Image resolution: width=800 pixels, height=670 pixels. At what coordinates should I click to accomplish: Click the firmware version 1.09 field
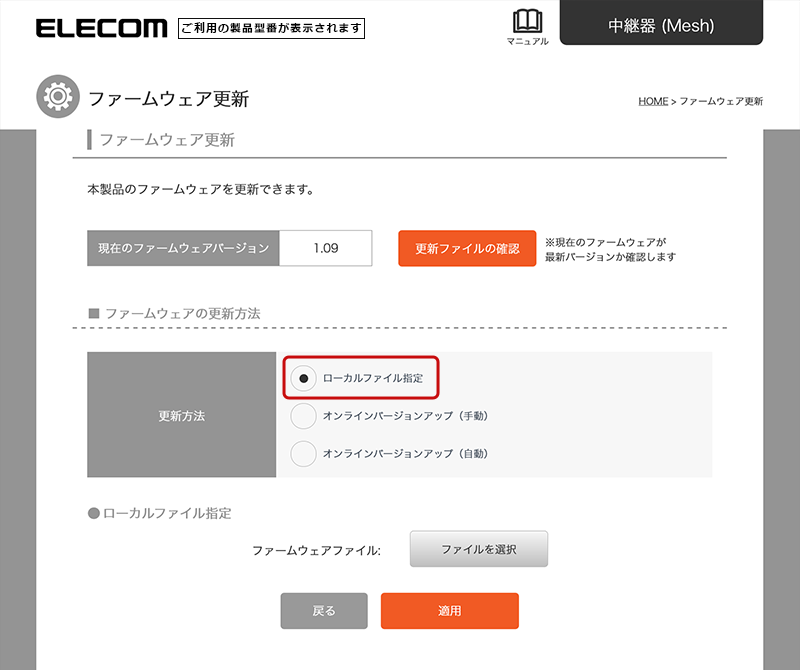326,248
